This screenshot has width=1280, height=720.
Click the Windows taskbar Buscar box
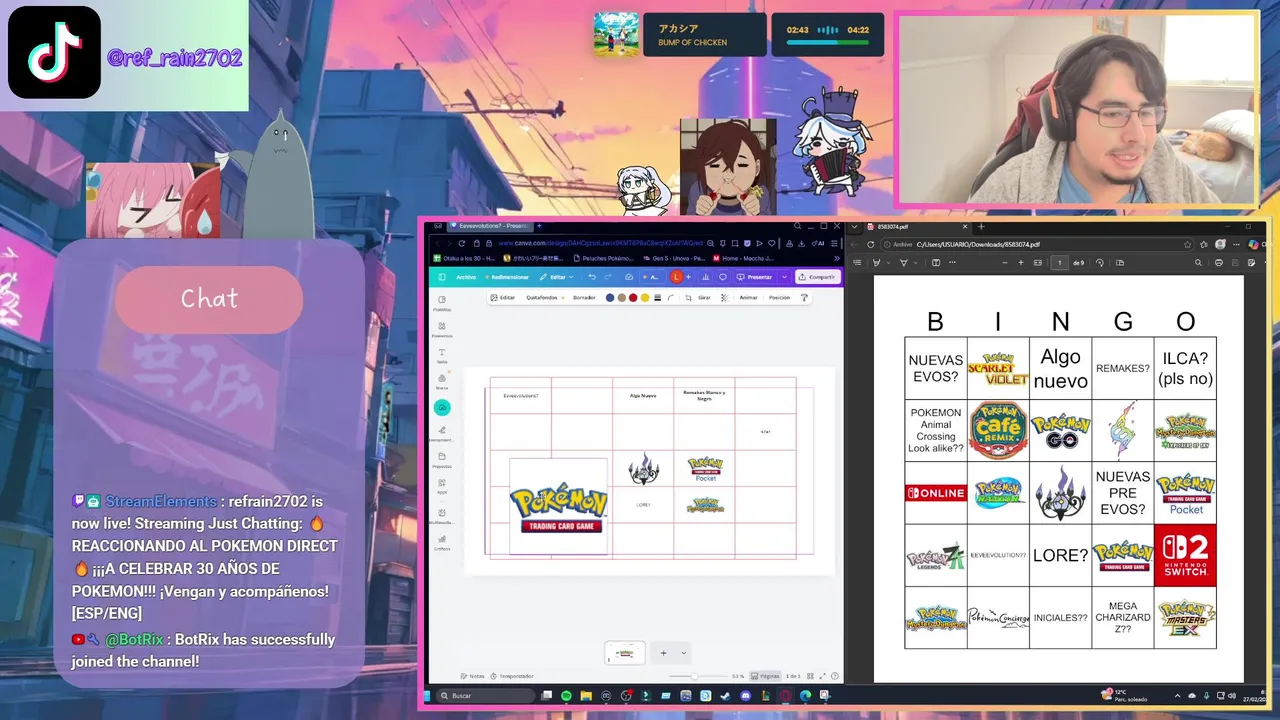click(485, 695)
